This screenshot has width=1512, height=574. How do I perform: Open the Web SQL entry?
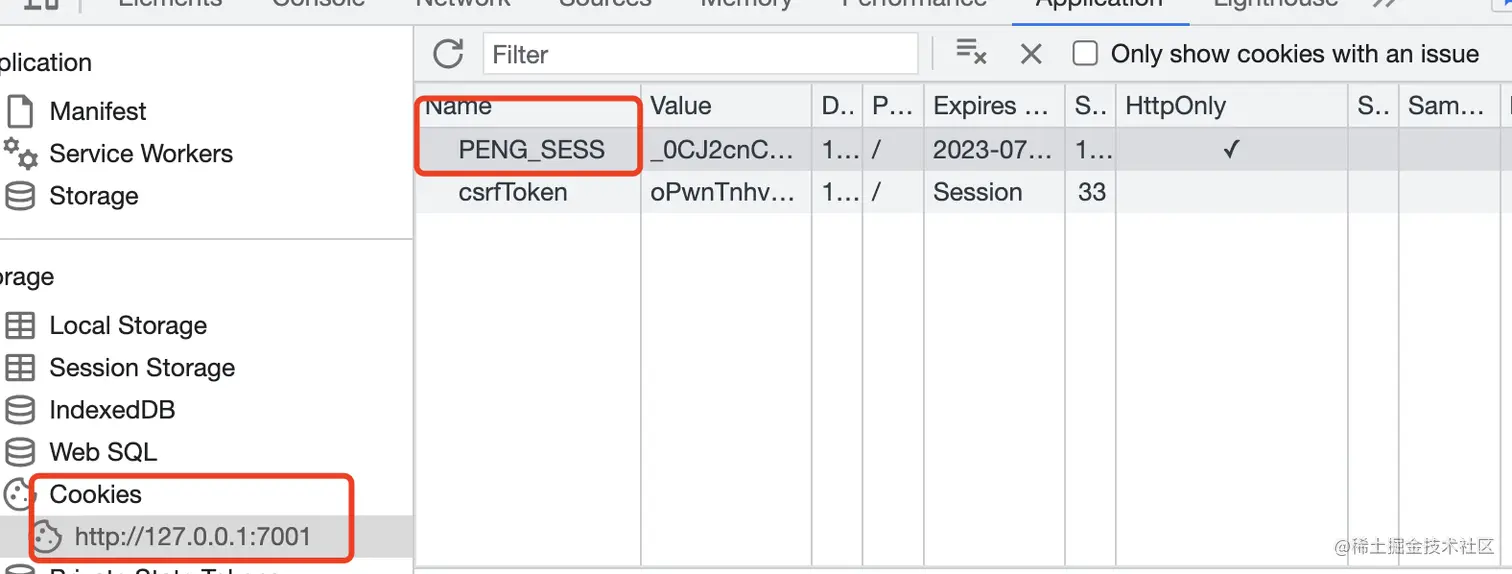[x=102, y=452]
